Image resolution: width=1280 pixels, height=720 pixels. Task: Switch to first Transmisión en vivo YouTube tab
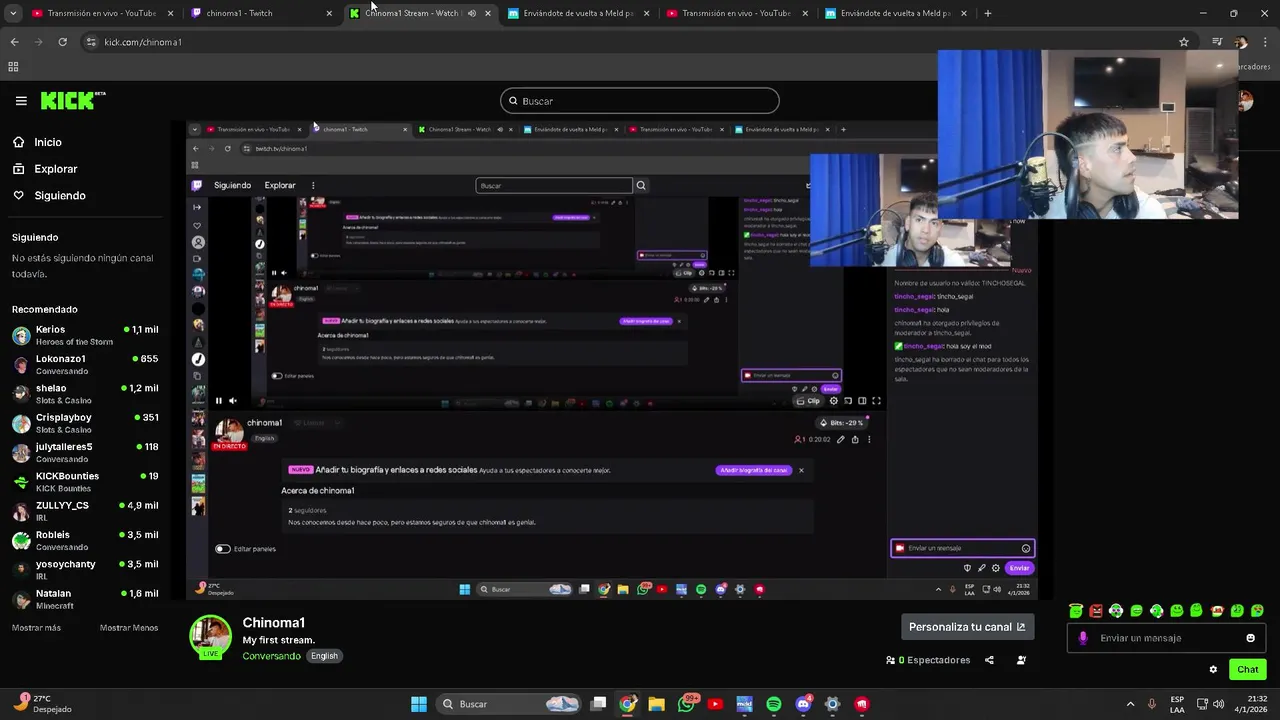(x=103, y=13)
